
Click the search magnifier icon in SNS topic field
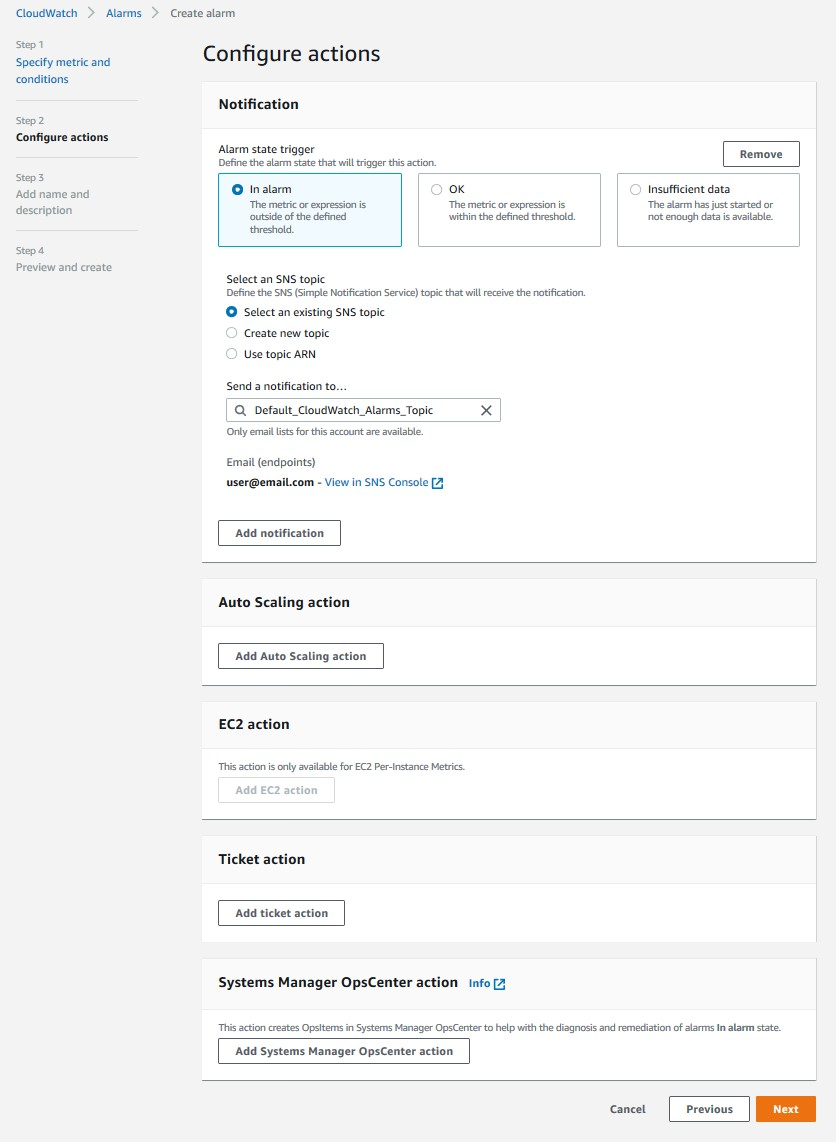pyautogui.click(x=240, y=410)
